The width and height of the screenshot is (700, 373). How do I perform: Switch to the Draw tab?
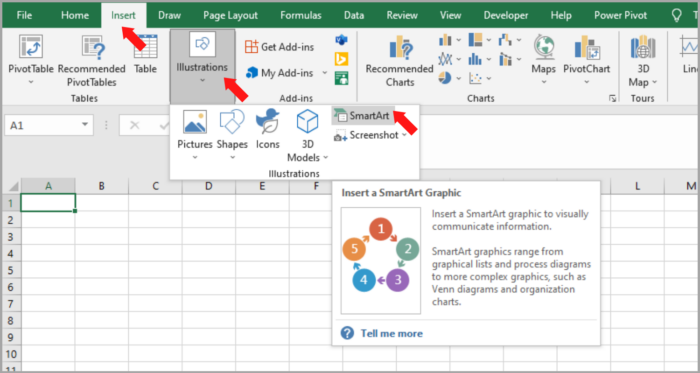coord(170,16)
